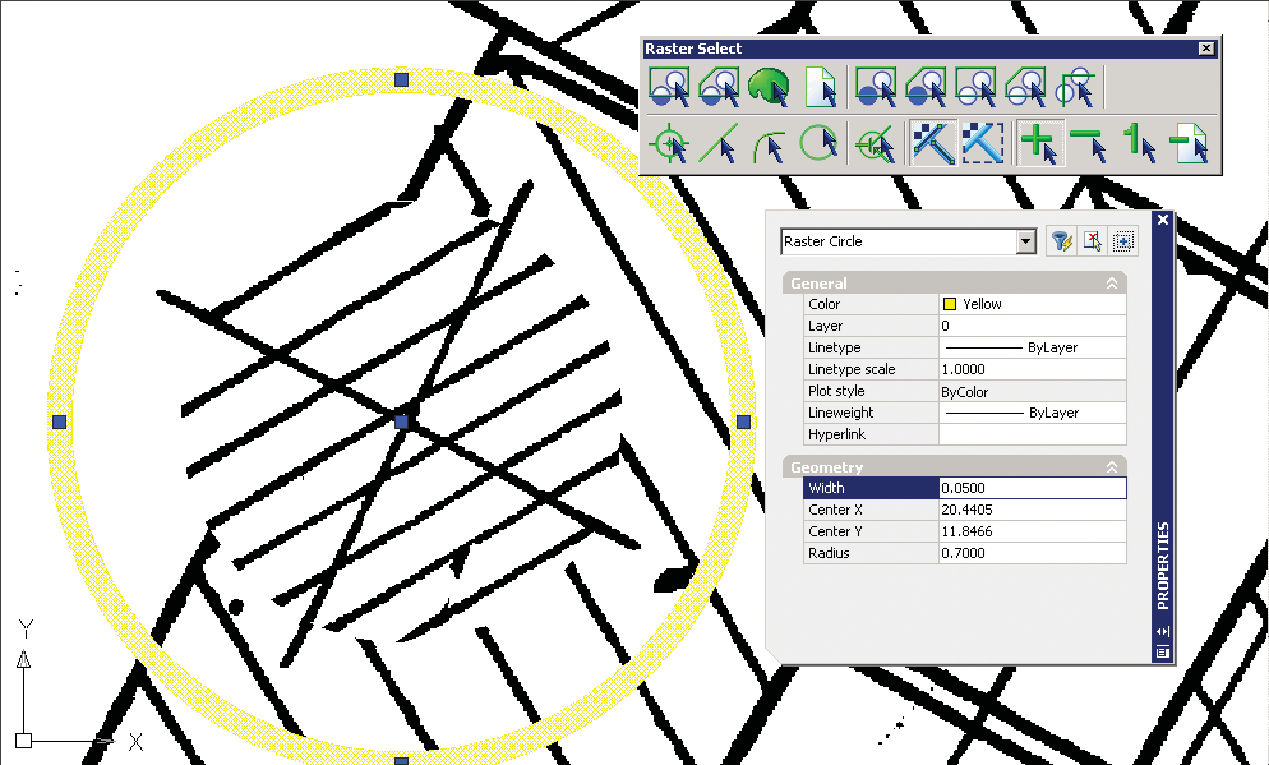Open the Properties palette menu icon
This screenshot has height=765, width=1269.
coord(1162,653)
